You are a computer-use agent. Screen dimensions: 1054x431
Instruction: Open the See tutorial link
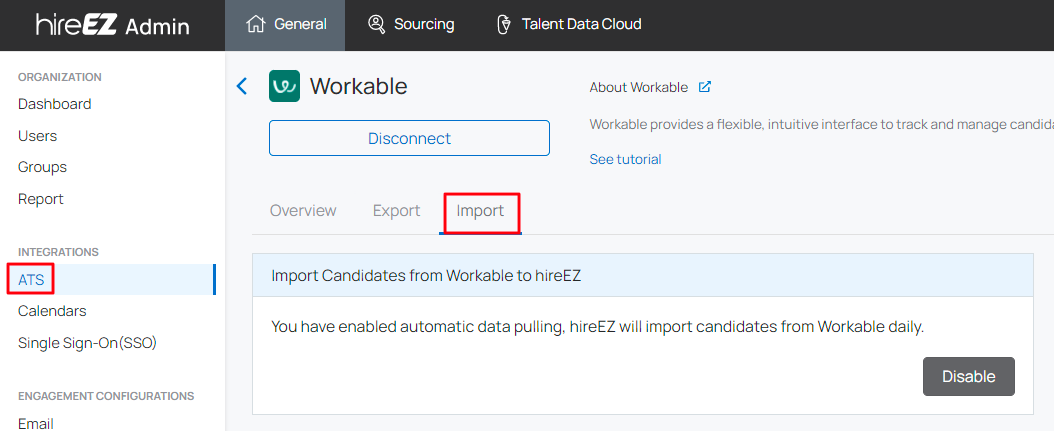[625, 159]
